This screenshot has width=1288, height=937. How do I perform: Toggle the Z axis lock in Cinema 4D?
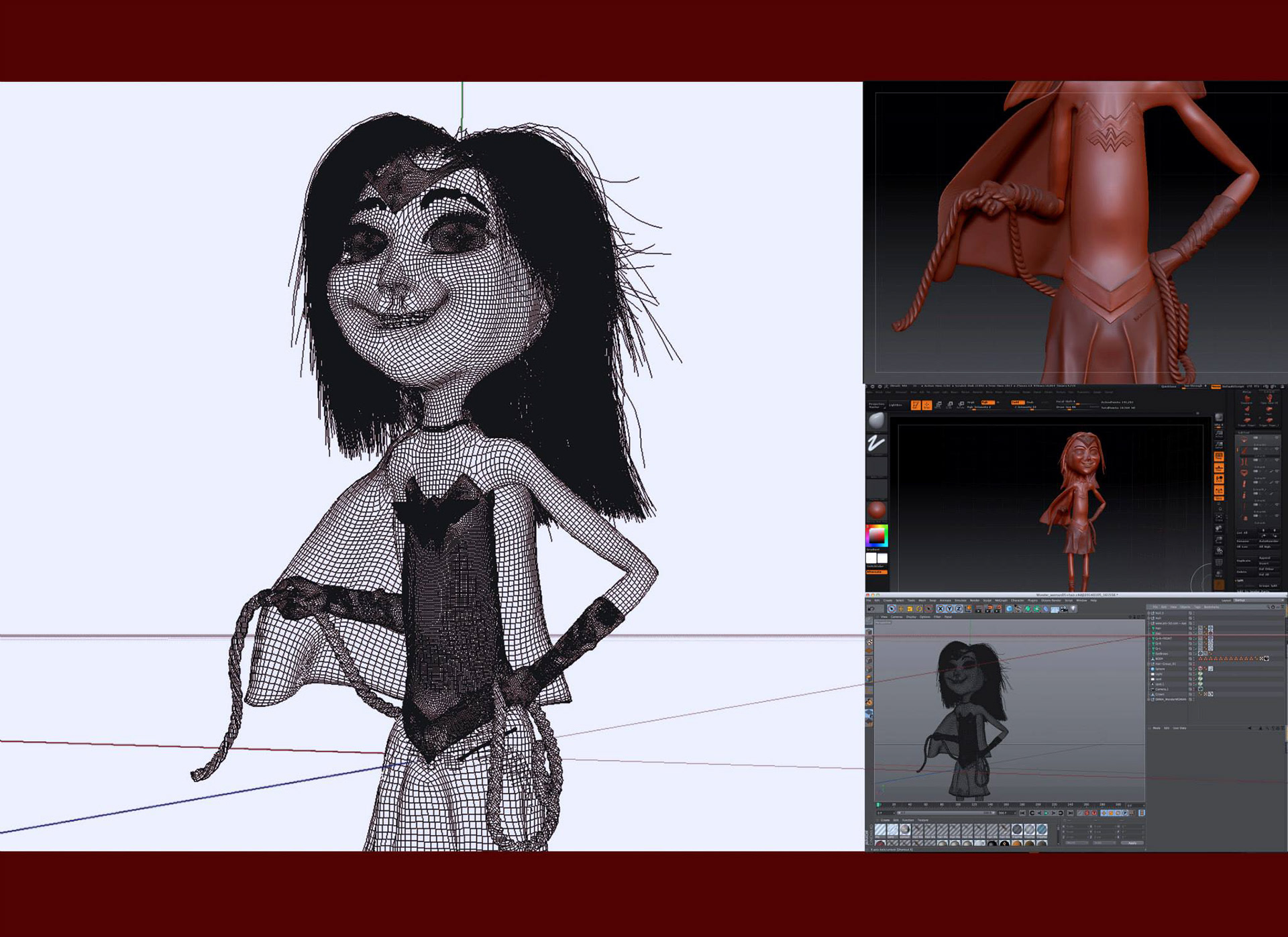(959, 609)
